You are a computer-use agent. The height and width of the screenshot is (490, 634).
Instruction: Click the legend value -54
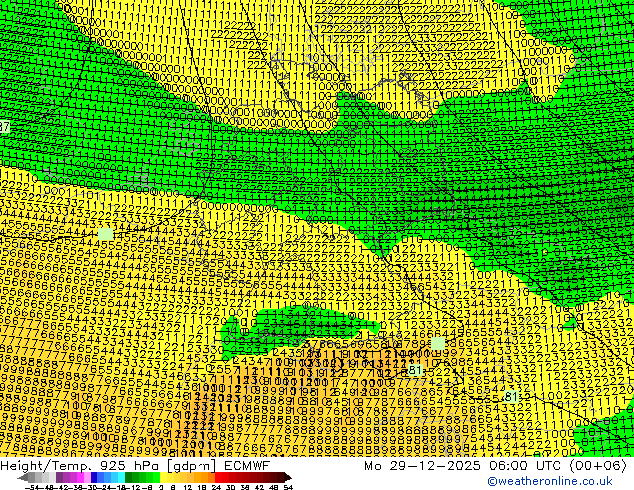pyautogui.click(x=33, y=487)
